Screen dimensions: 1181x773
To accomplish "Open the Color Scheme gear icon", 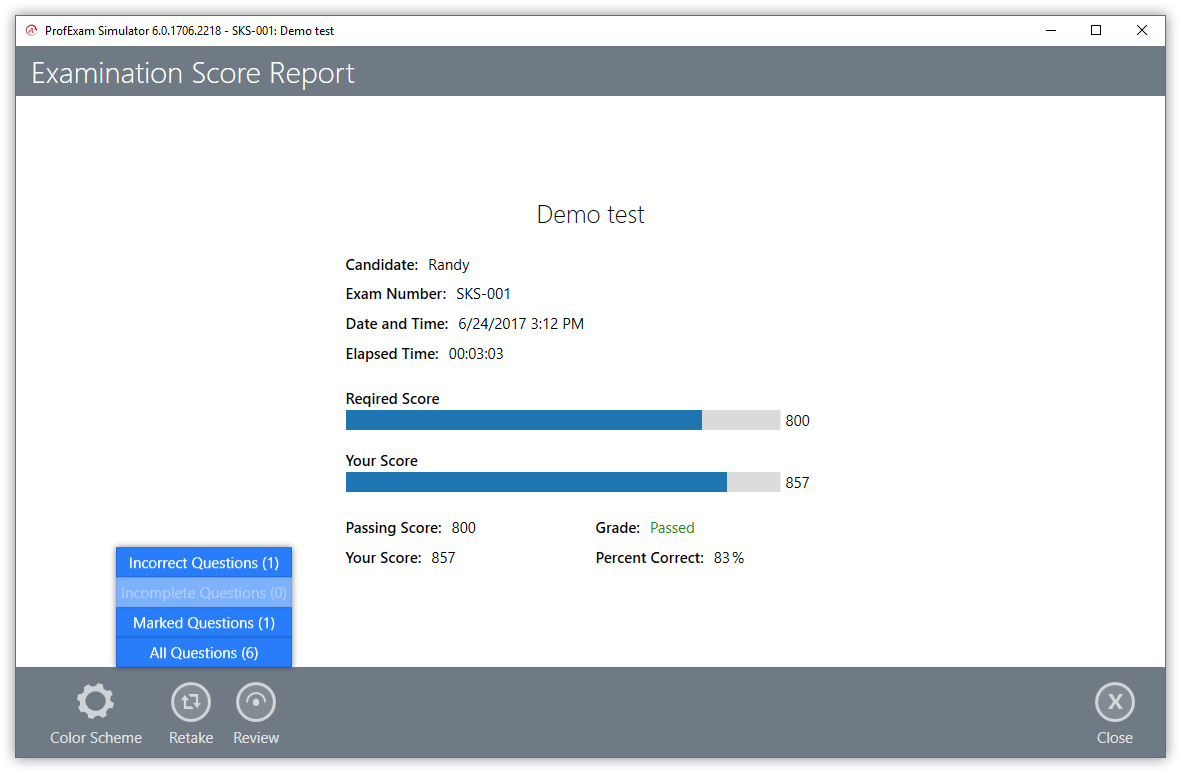I will pos(96,702).
